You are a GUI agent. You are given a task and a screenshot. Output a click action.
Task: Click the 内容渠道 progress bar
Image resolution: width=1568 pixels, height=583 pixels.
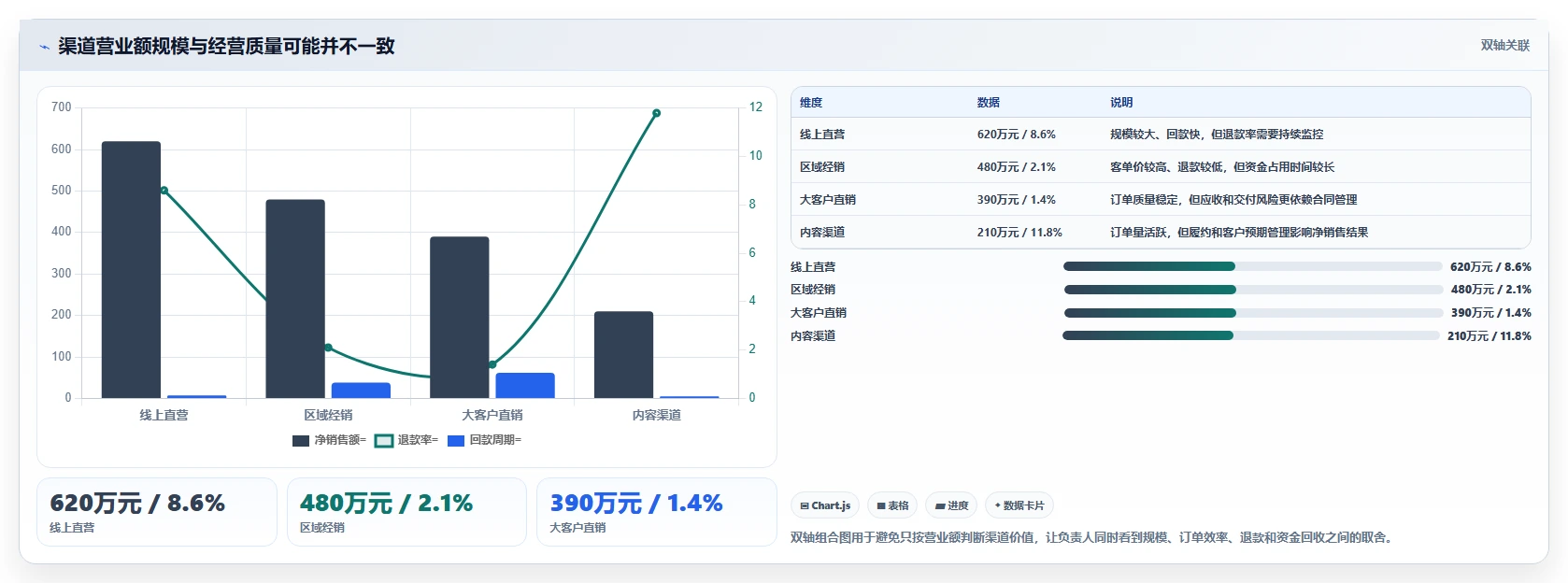coord(1251,335)
